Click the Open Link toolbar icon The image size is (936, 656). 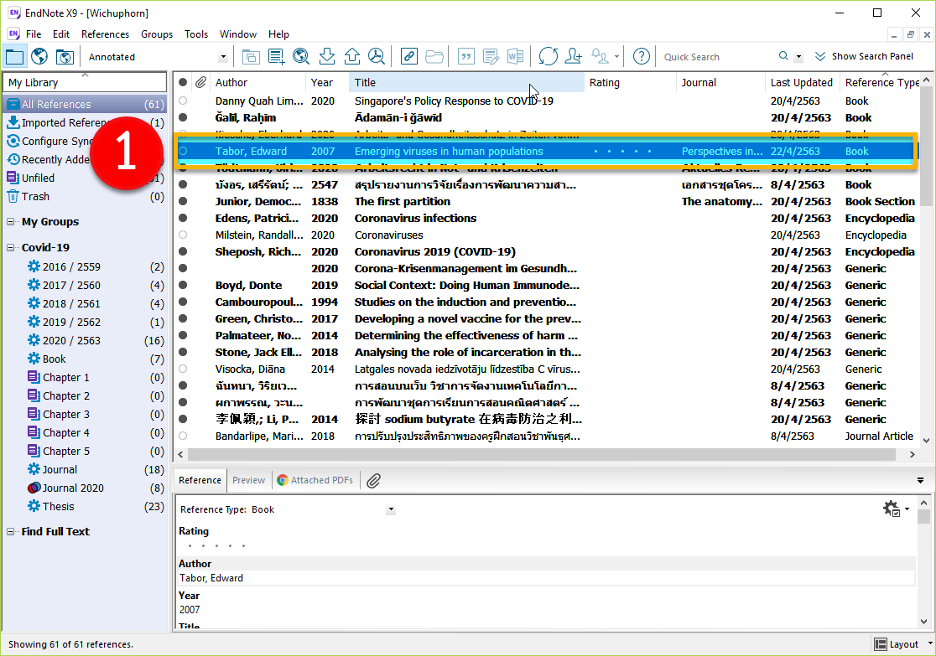[409, 57]
